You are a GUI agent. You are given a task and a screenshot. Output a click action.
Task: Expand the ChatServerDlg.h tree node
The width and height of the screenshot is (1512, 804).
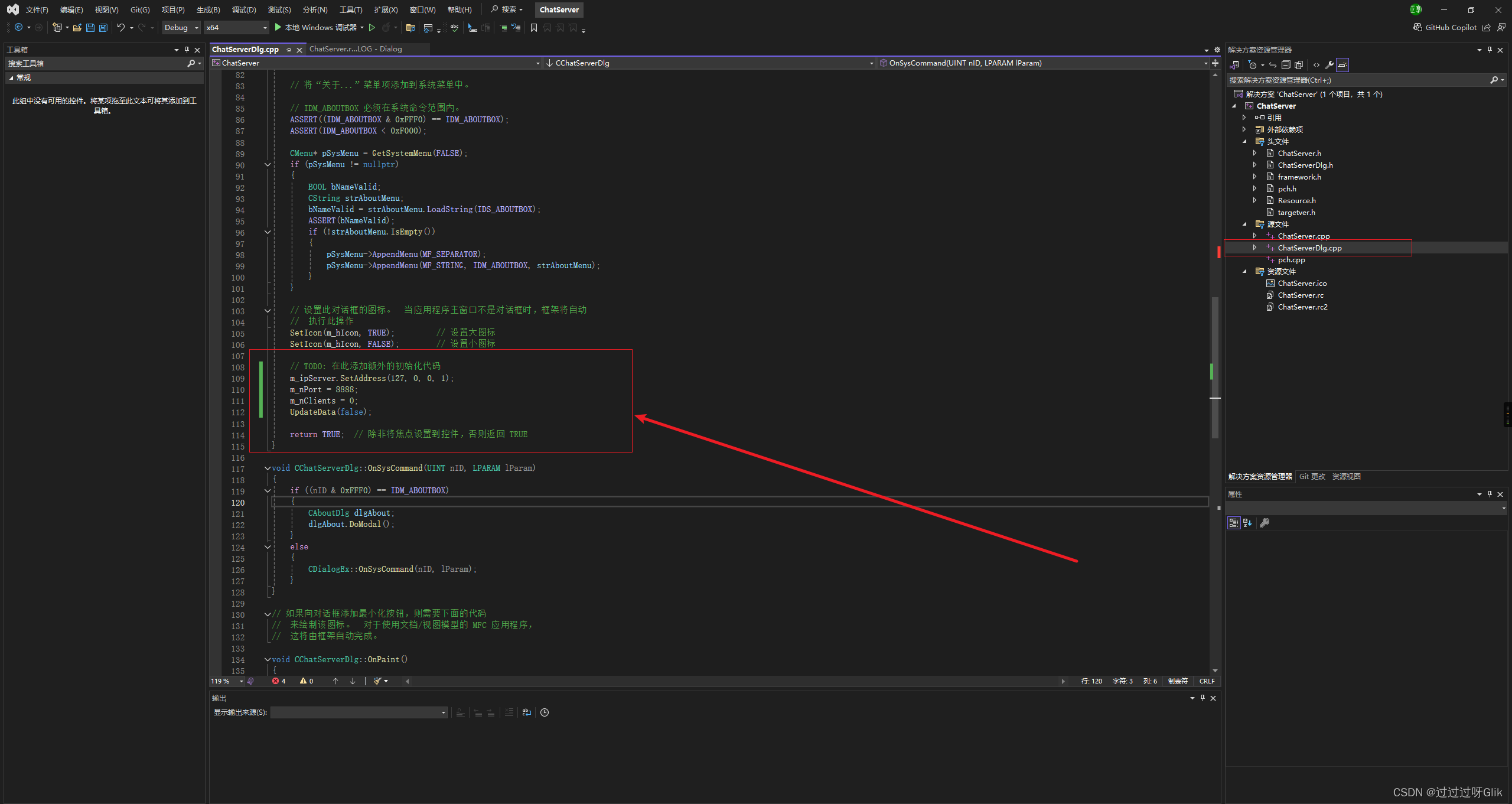(x=1254, y=165)
